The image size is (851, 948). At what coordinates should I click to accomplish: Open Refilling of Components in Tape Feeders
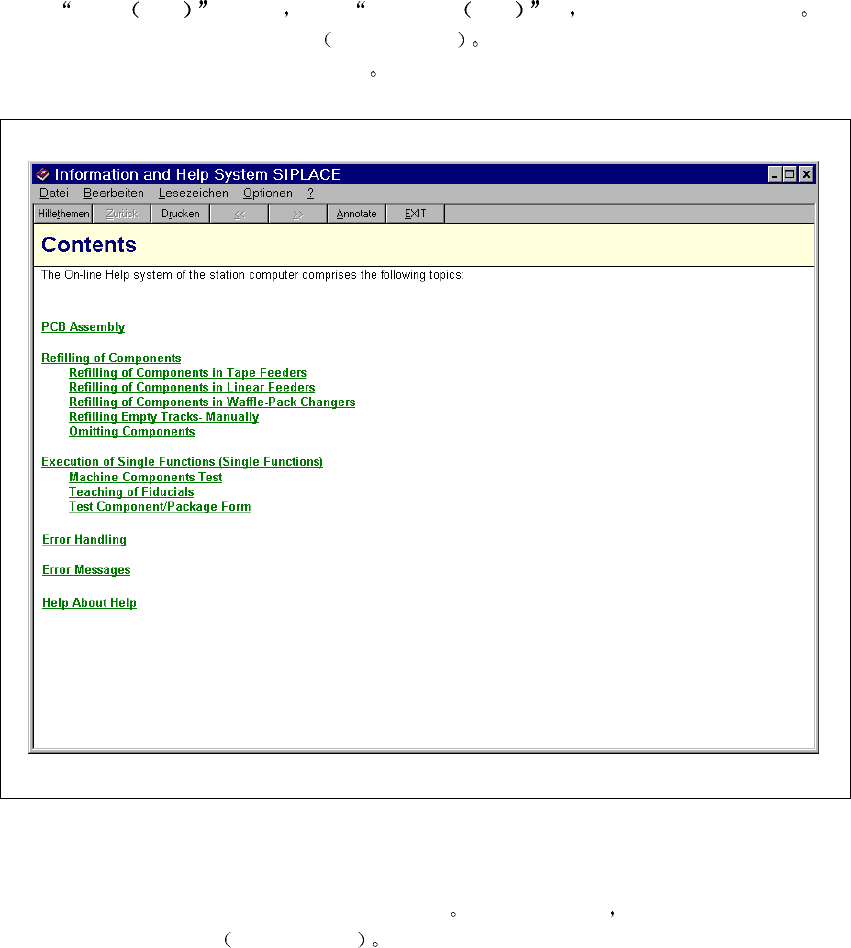point(188,372)
